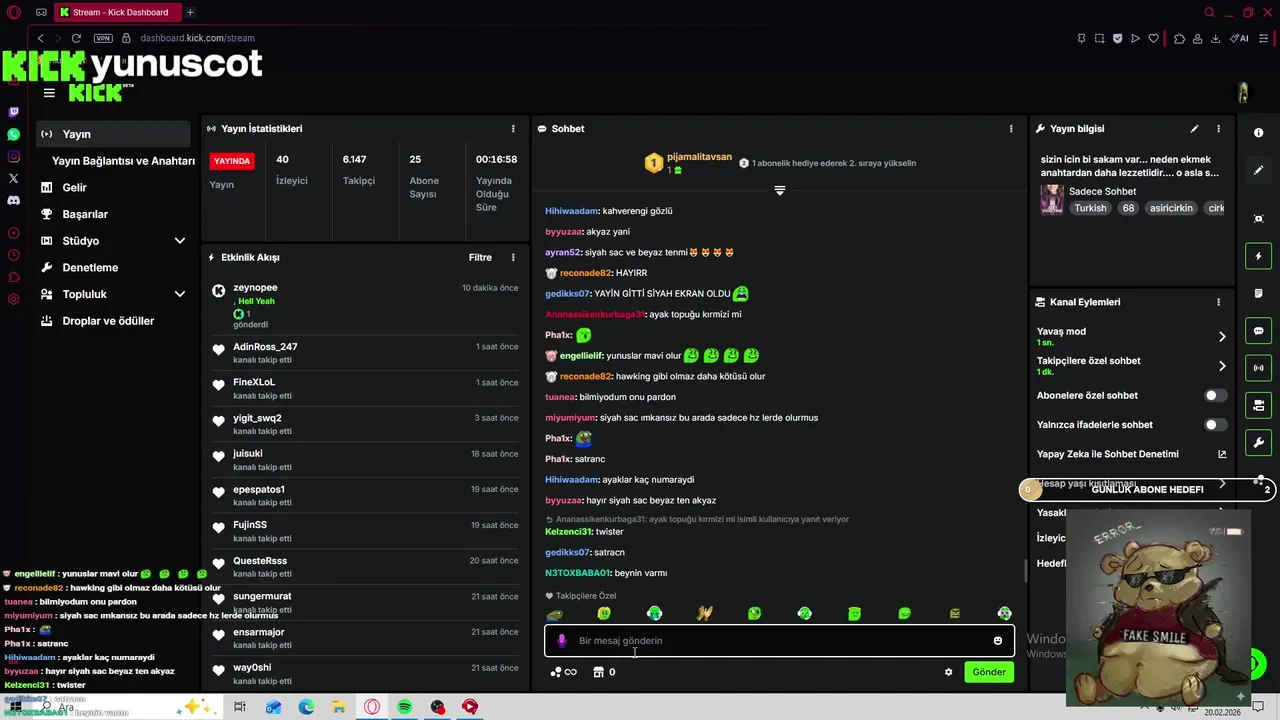Open Yayın Bağlantısı ve Anahtarı page
The height and width of the screenshot is (720, 1280).
tap(123, 161)
